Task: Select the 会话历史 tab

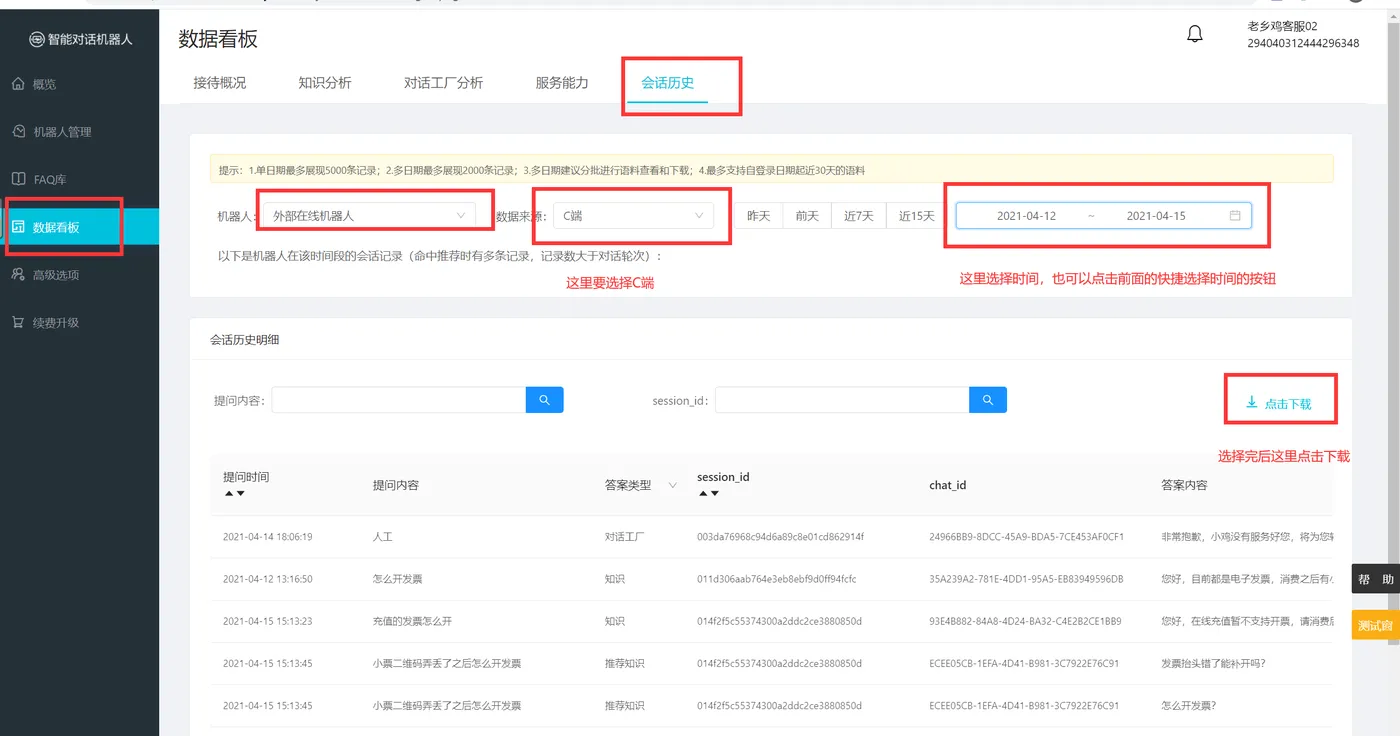Action: tap(667, 82)
